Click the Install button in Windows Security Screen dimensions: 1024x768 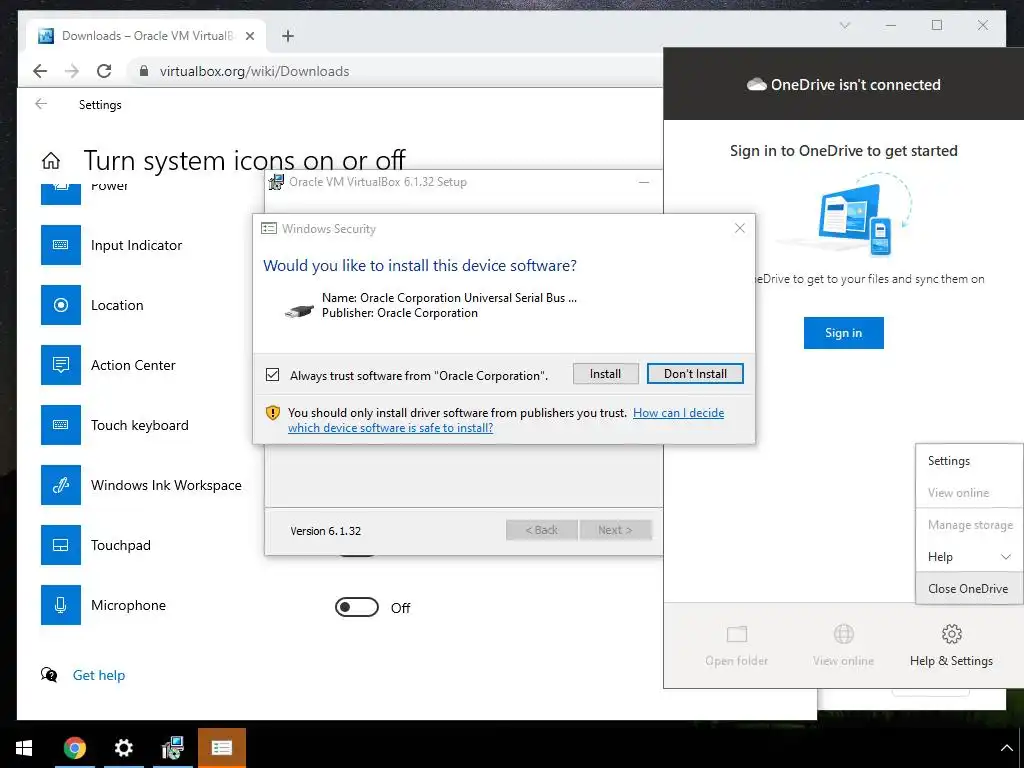coord(605,374)
